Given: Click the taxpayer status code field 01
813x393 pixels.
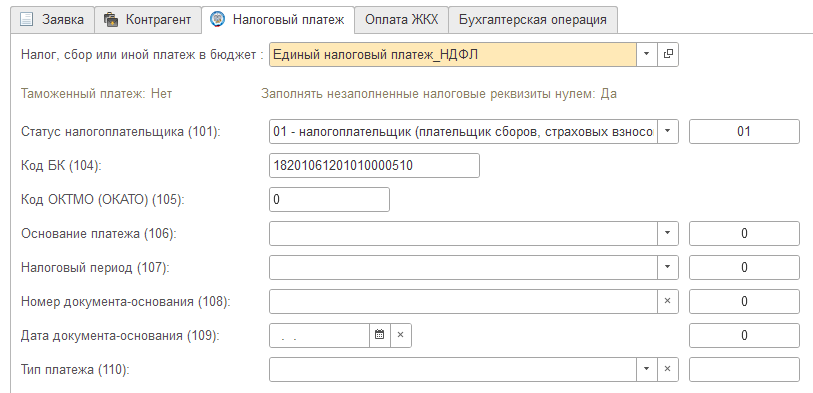Looking at the screenshot, I should click(744, 132).
